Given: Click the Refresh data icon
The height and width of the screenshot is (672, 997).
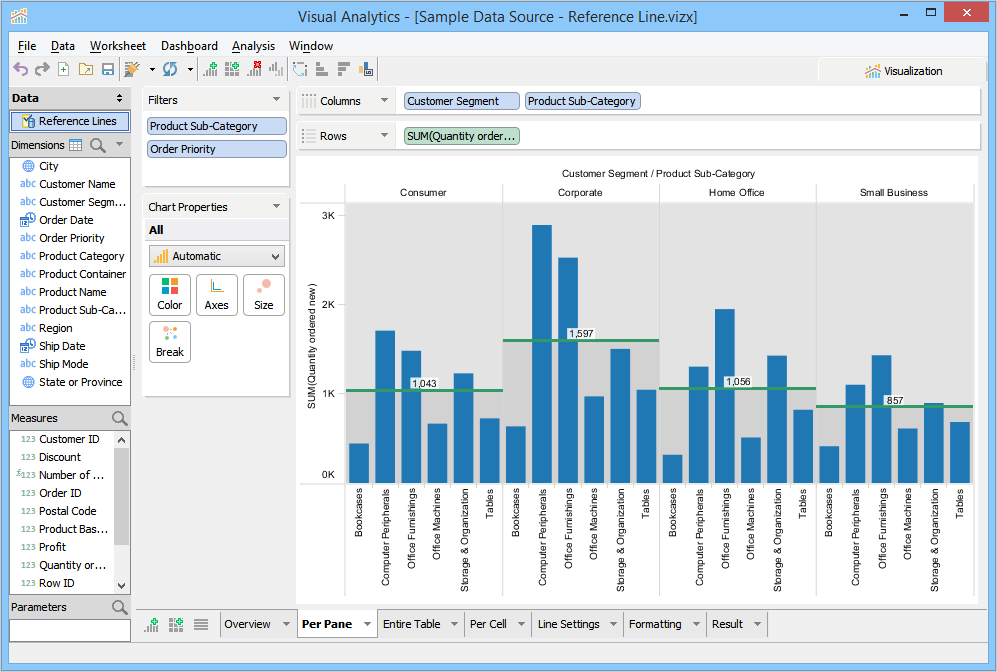Looking at the screenshot, I should coord(170,70).
